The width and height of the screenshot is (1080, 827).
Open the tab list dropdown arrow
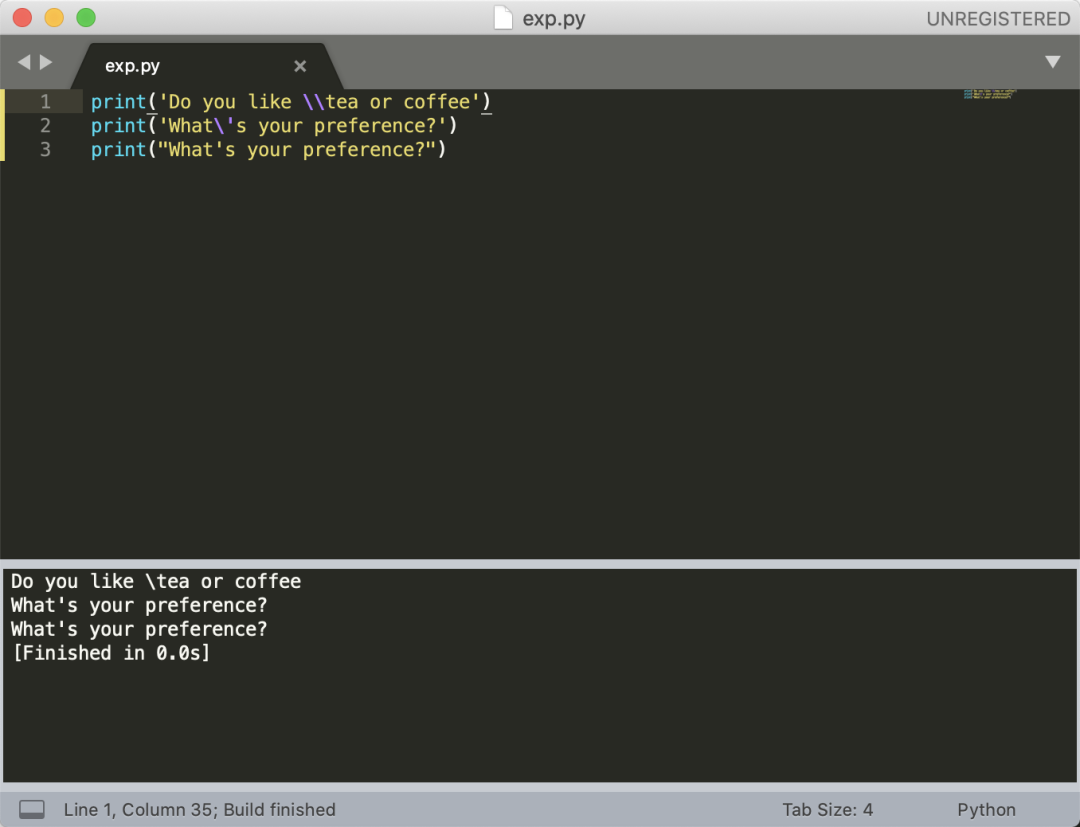[1052, 62]
